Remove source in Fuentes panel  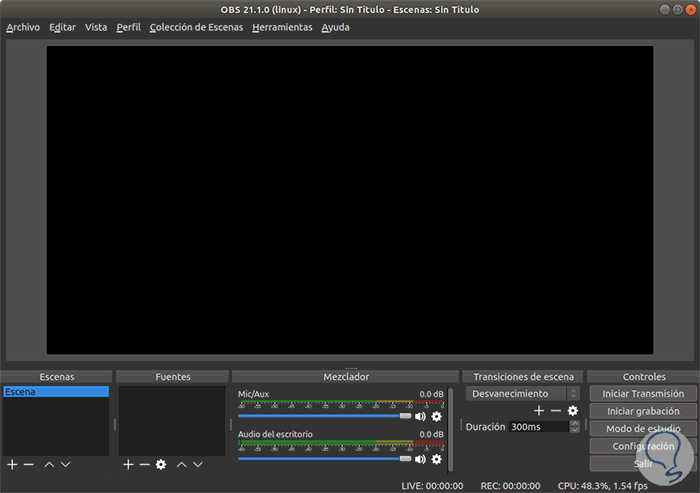(145, 465)
